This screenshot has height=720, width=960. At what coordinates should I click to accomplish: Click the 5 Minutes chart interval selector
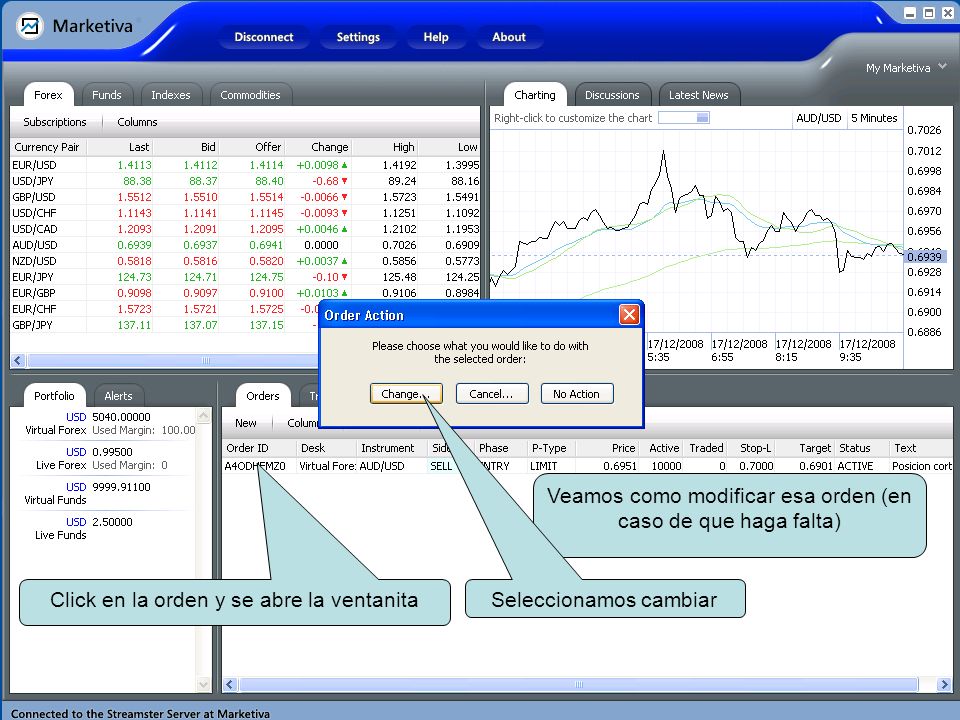pos(874,118)
